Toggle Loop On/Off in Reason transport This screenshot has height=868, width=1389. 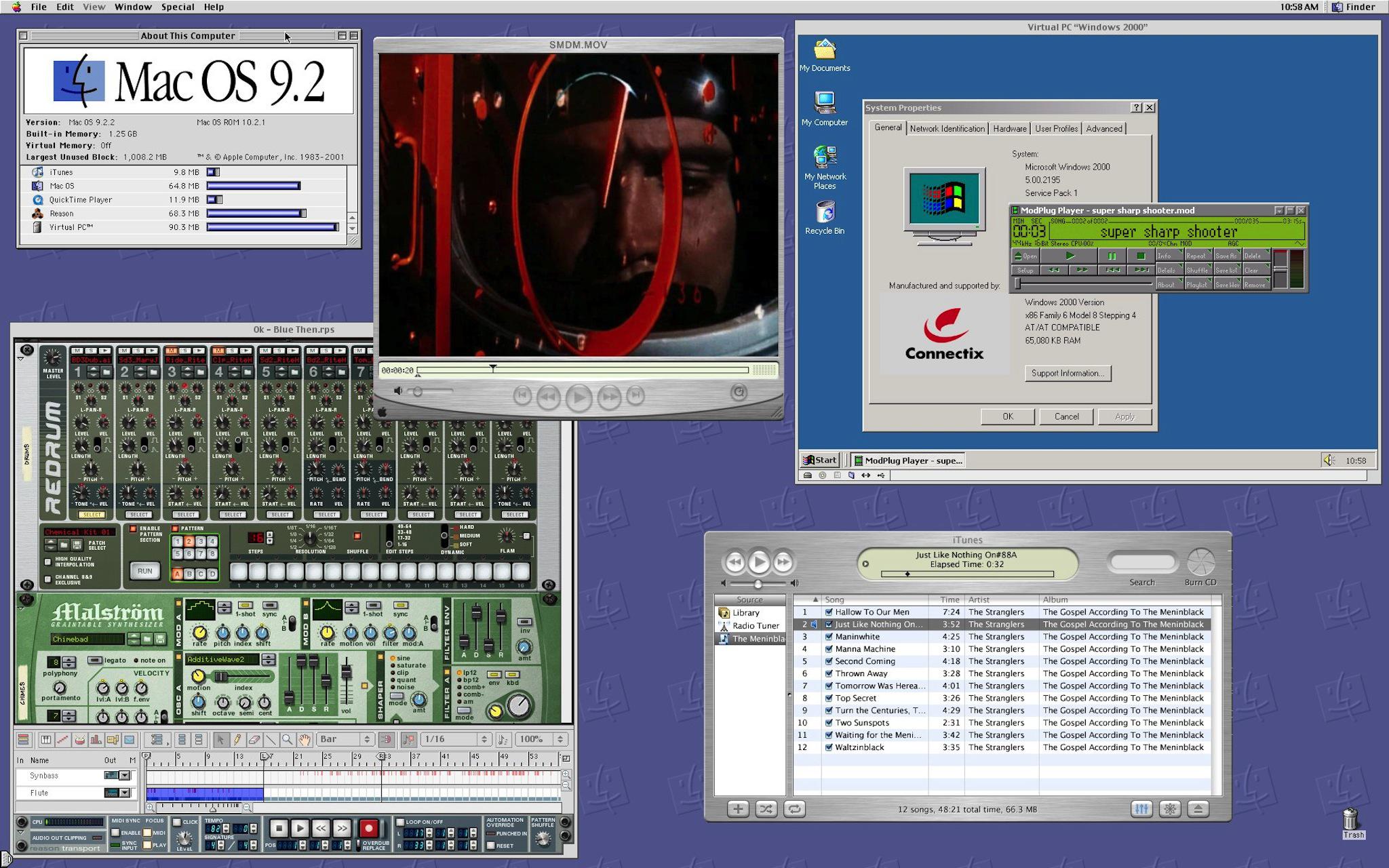point(400,822)
